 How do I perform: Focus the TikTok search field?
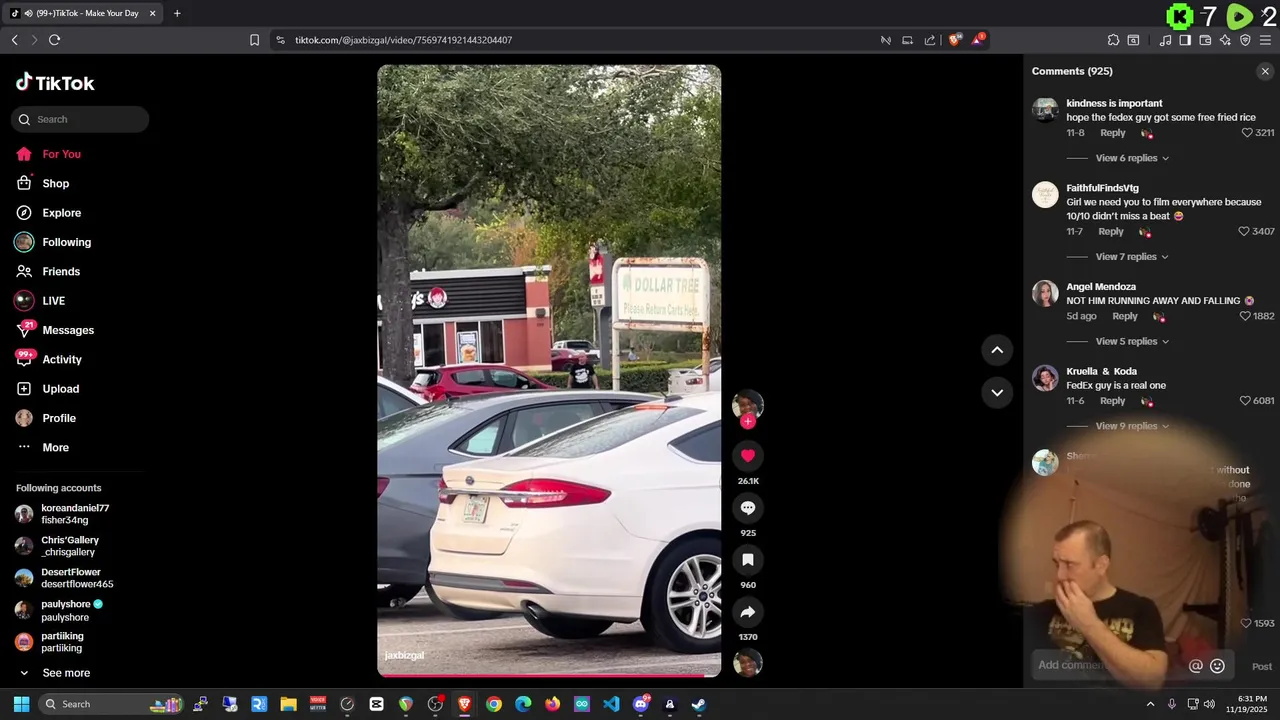point(80,119)
